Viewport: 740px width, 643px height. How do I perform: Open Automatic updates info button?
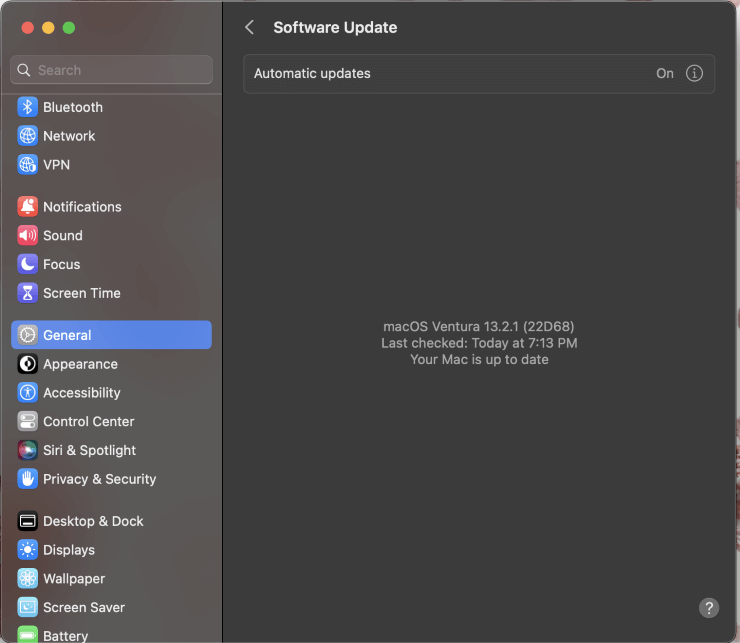(695, 74)
